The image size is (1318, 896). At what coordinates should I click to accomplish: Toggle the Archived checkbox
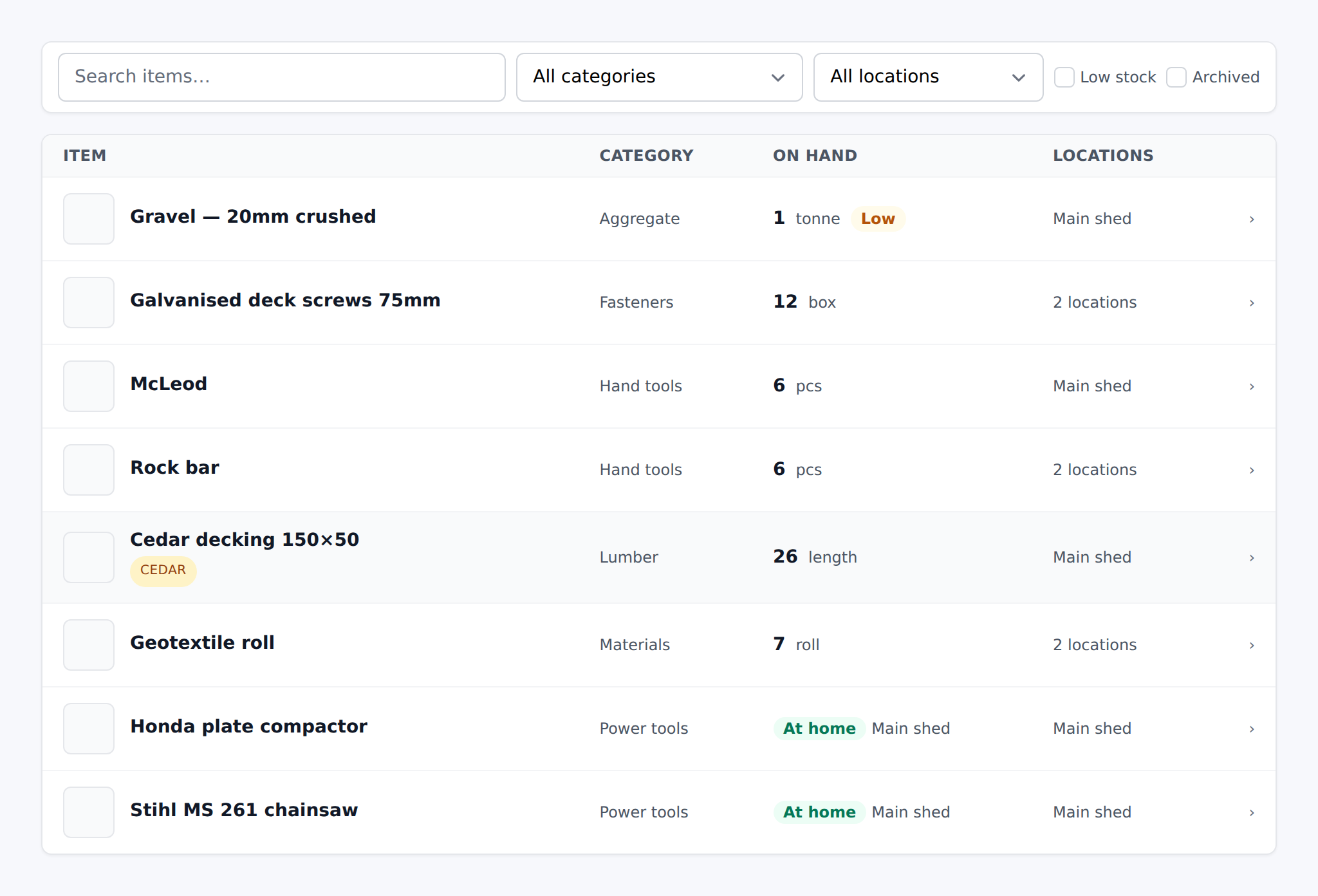pyautogui.click(x=1176, y=77)
